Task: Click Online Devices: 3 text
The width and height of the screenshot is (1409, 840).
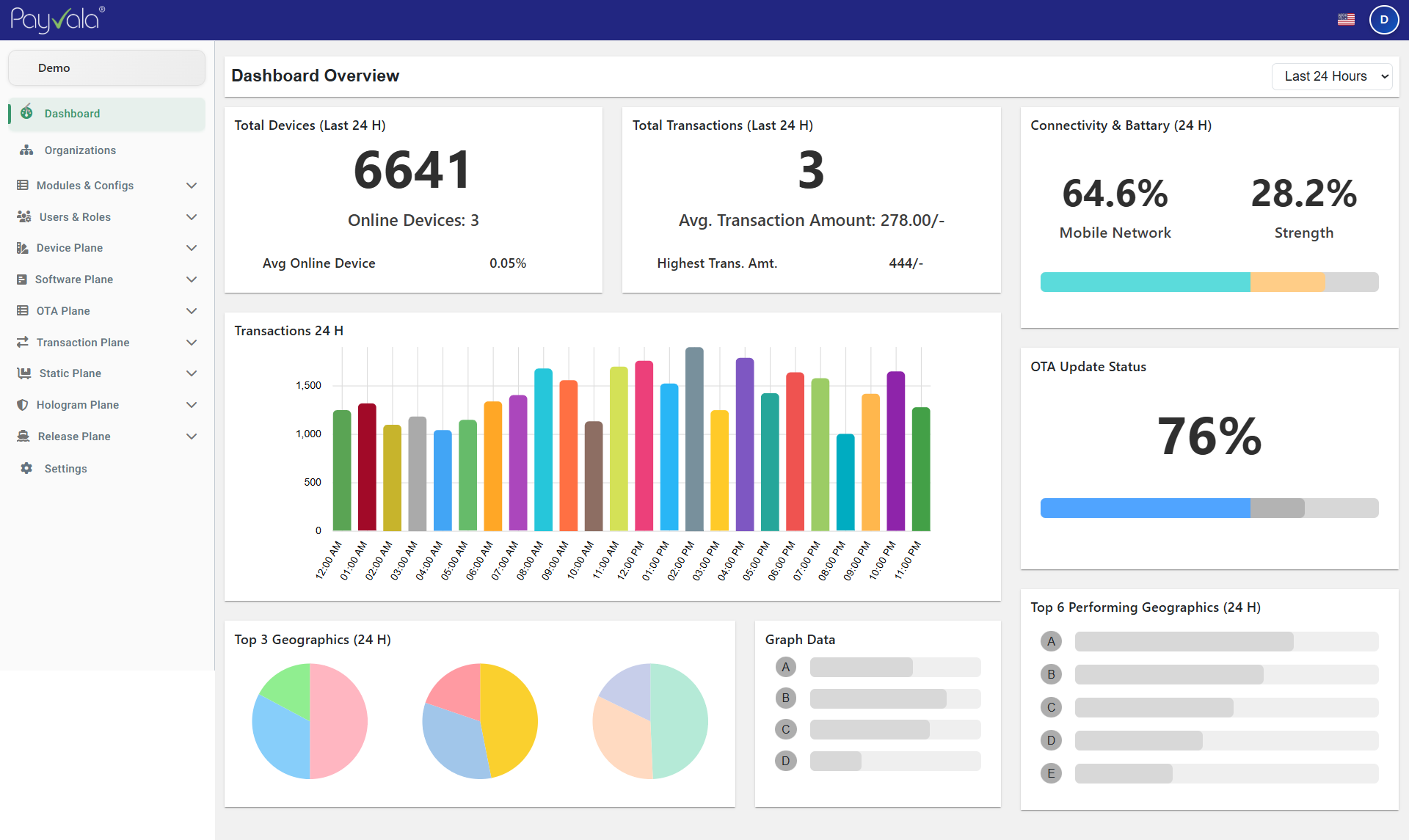Action: [413, 220]
